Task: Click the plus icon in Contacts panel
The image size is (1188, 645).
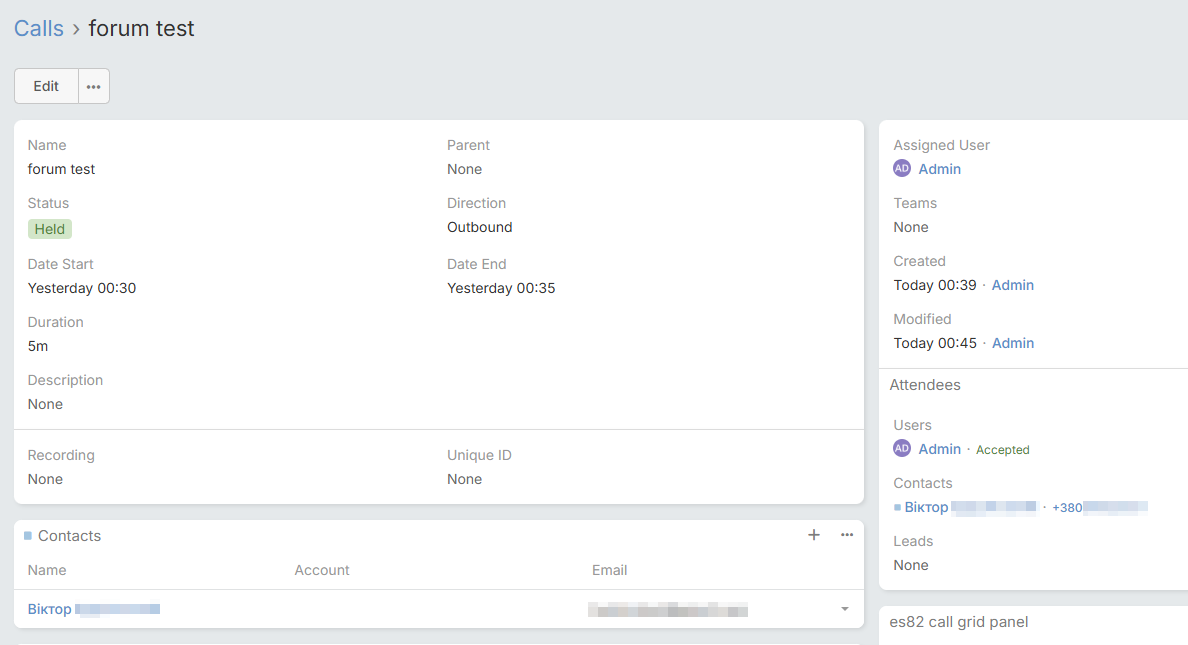Action: tap(814, 535)
